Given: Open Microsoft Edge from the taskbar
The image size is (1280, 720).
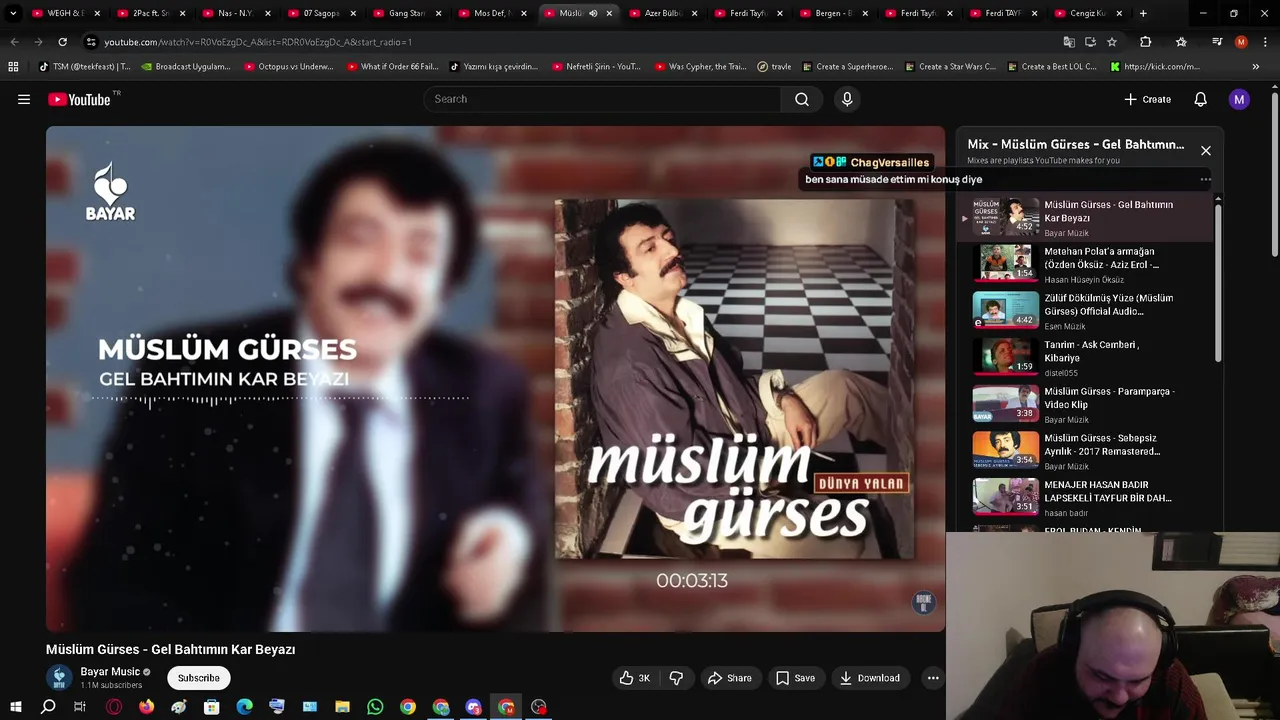Looking at the screenshot, I should (x=245, y=707).
